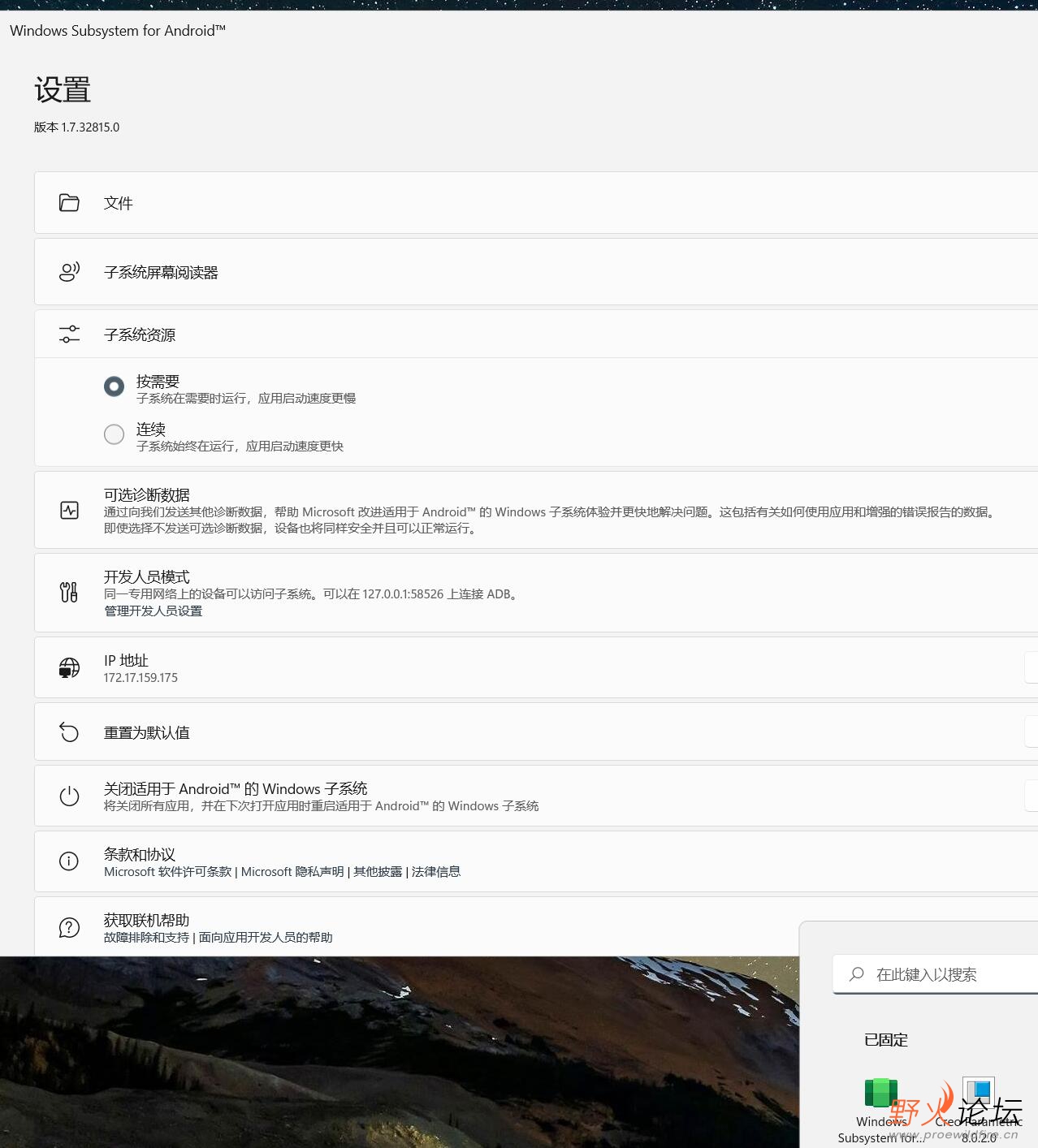Viewport: 1038px width, 1148px height.
Task: Click the 开发人员模式 heading
Action: [x=147, y=576]
